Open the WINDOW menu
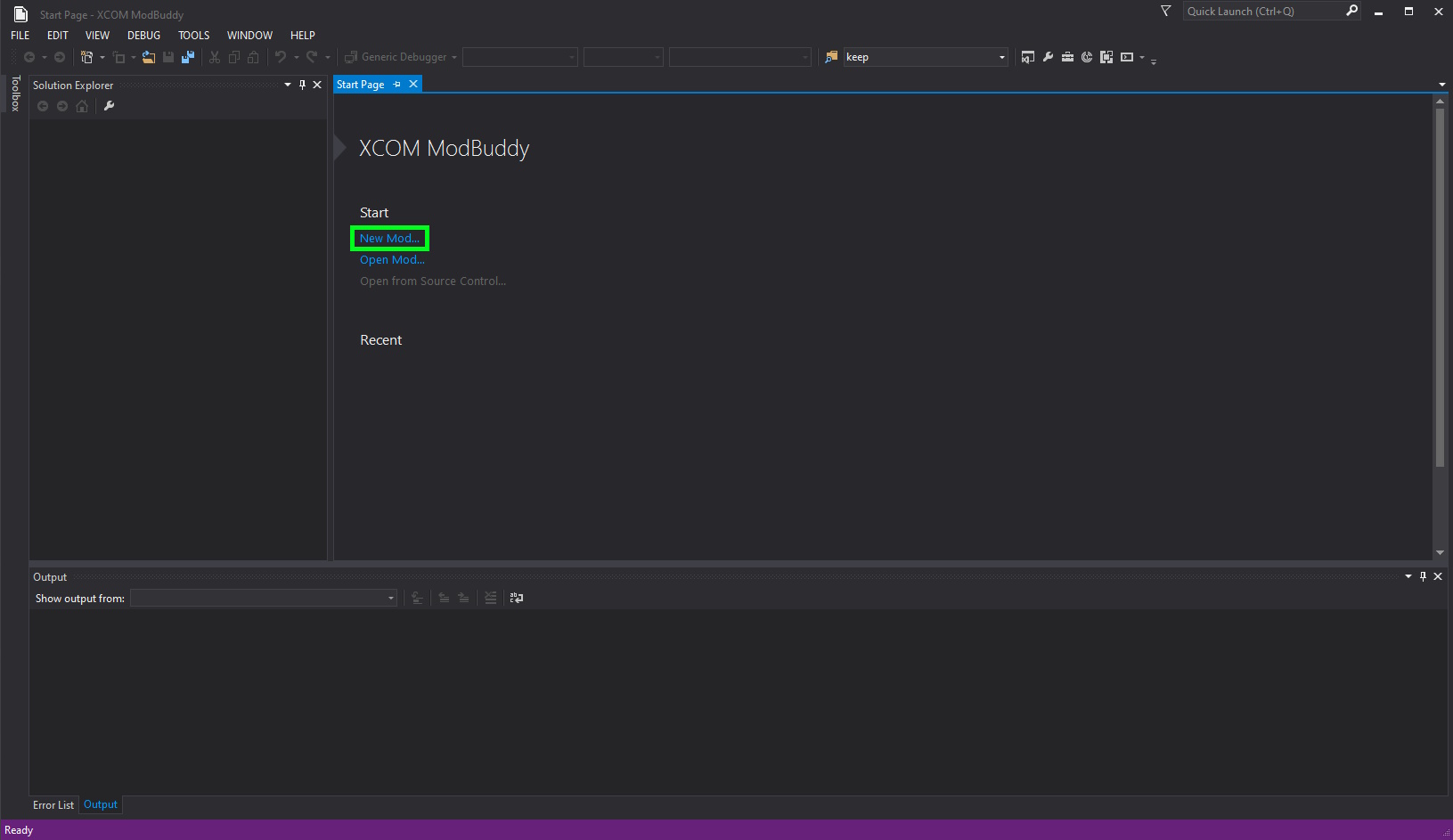1453x840 pixels. (249, 36)
